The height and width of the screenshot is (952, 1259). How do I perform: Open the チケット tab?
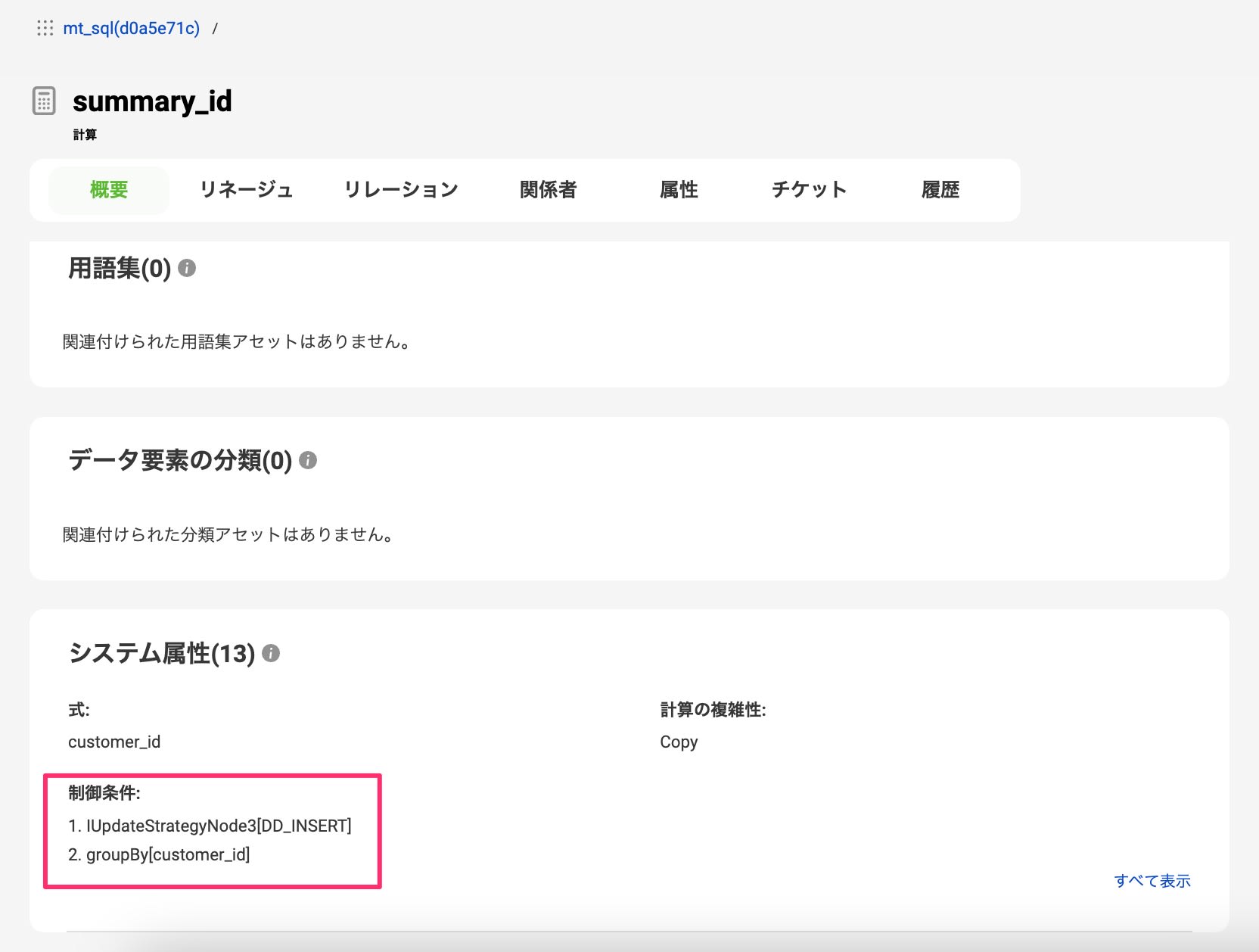[809, 190]
